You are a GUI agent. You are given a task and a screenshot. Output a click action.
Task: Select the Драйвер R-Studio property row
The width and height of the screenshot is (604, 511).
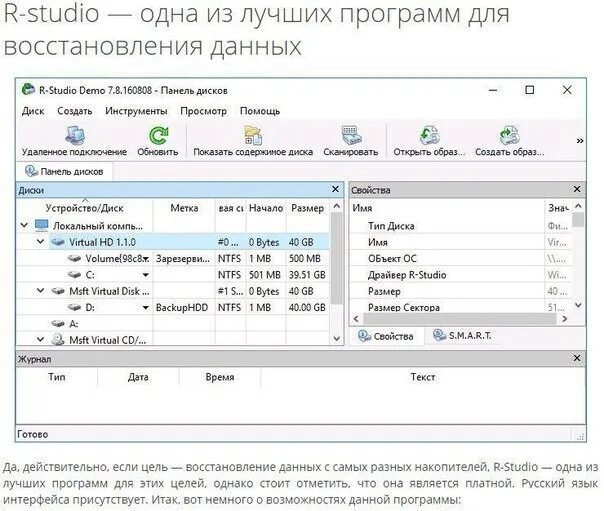[460, 275]
